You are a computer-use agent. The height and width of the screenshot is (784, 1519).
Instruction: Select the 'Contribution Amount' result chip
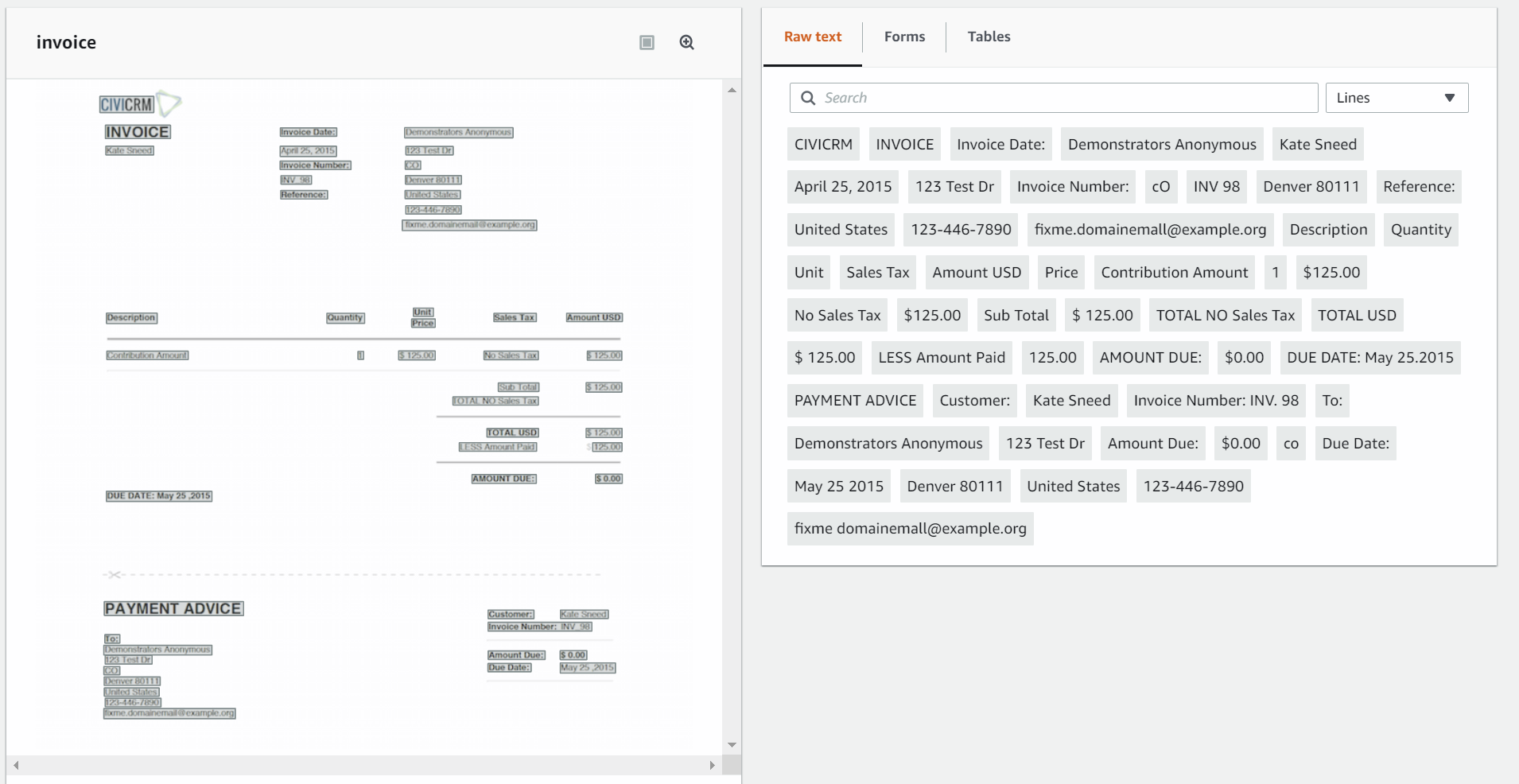tap(1174, 273)
